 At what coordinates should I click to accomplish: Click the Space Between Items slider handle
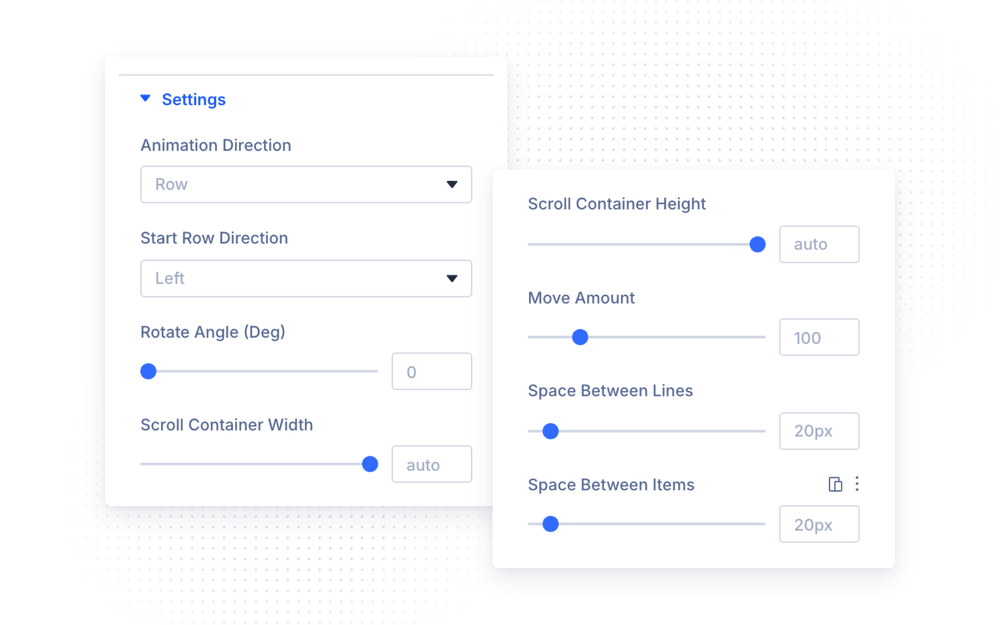[x=550, y=524]
